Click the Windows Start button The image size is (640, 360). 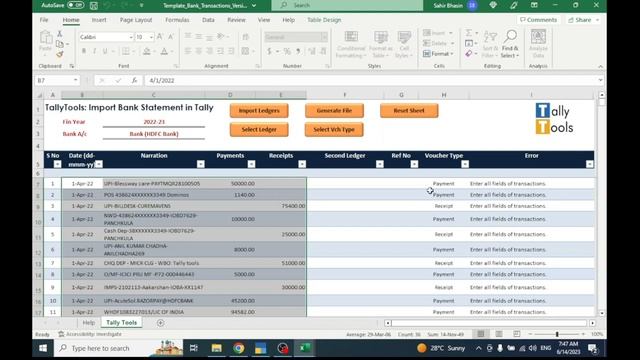43,348
